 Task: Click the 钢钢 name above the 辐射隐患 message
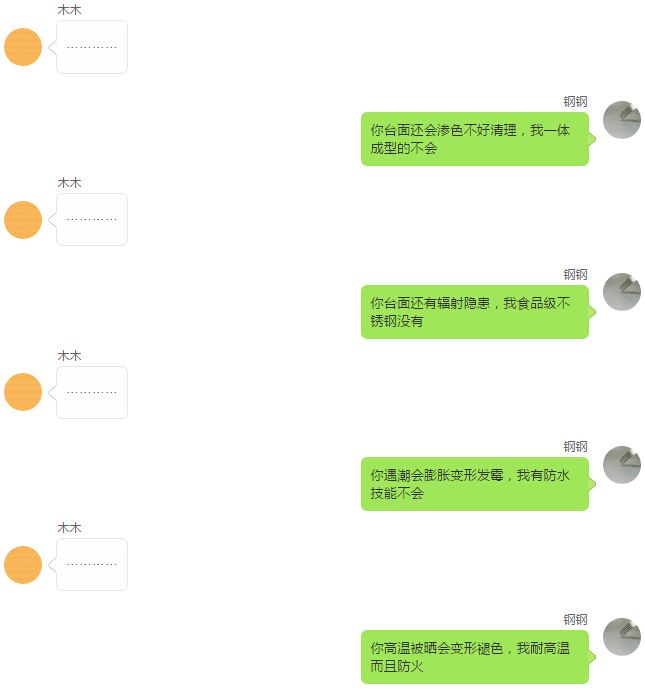click(x=575, y=275)
